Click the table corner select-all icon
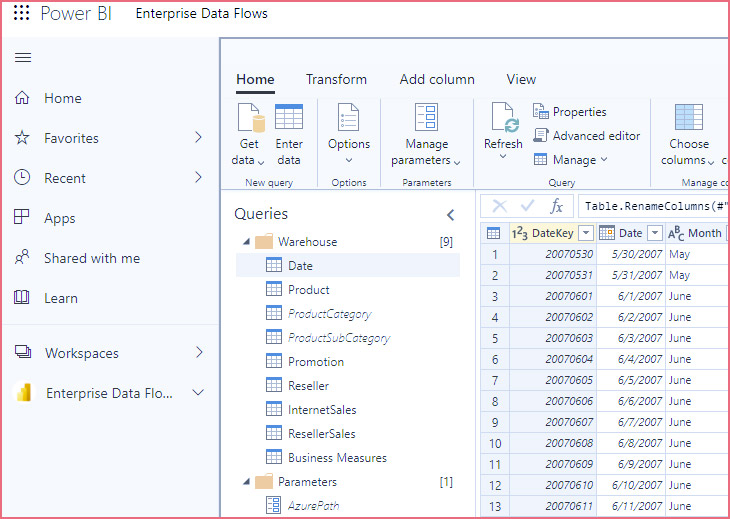This screenshot has width=730, height=519. pos(493,233)
